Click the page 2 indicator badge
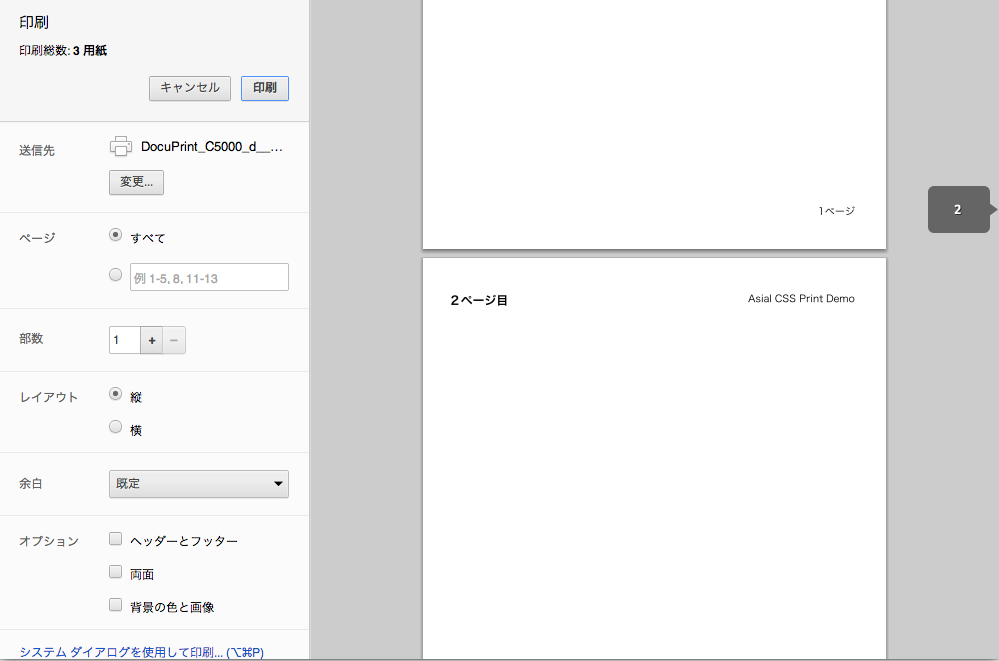 point(958,209)
